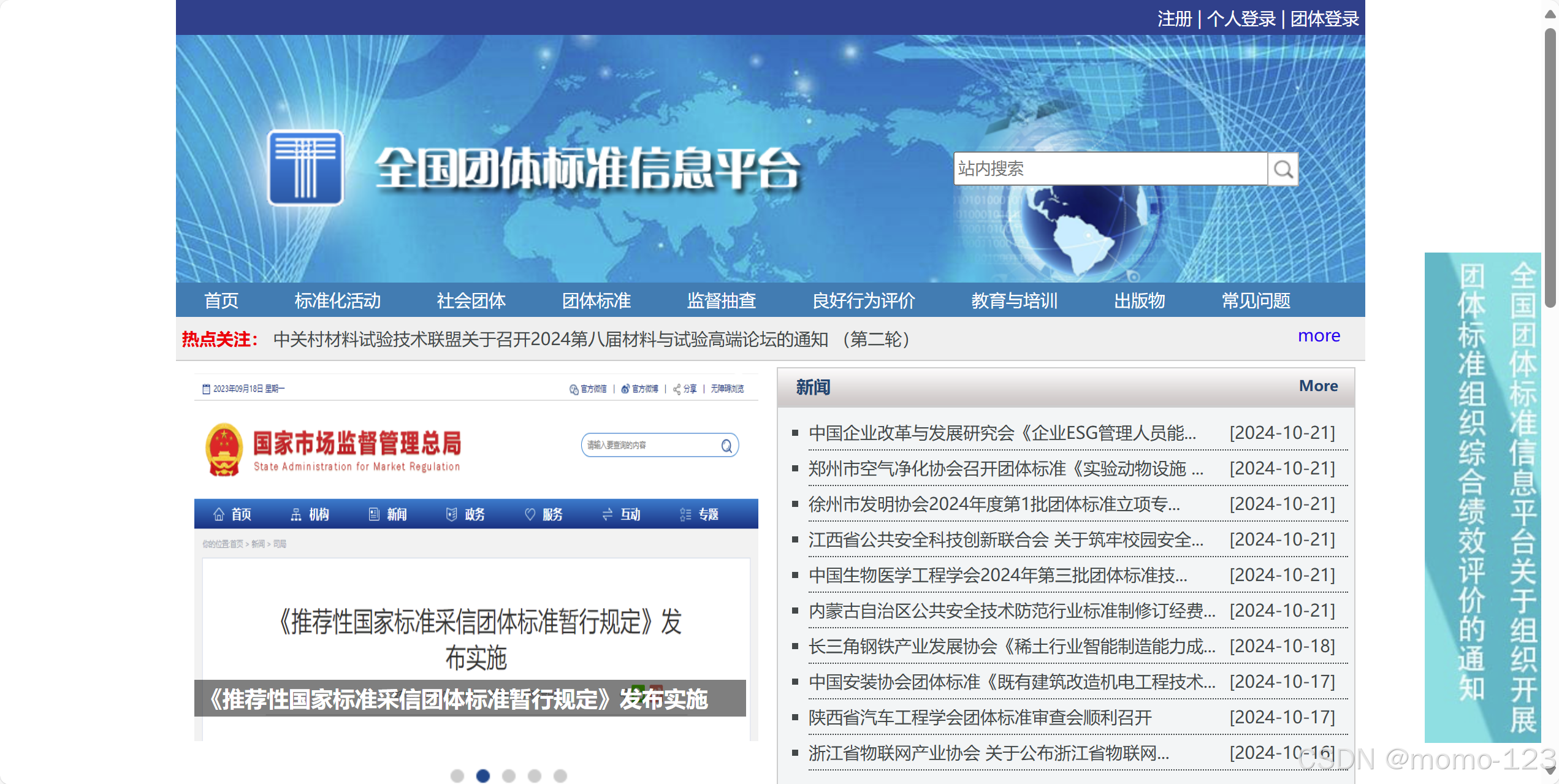Open the 社会团体 navigation menu
Viewport: 1559px width, 784px height.
coord(471,300)
